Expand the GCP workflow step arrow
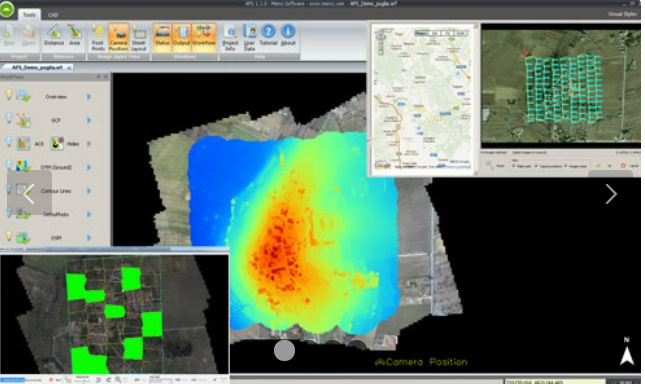Viewport: 645px width, 384px height. point(89,120)
